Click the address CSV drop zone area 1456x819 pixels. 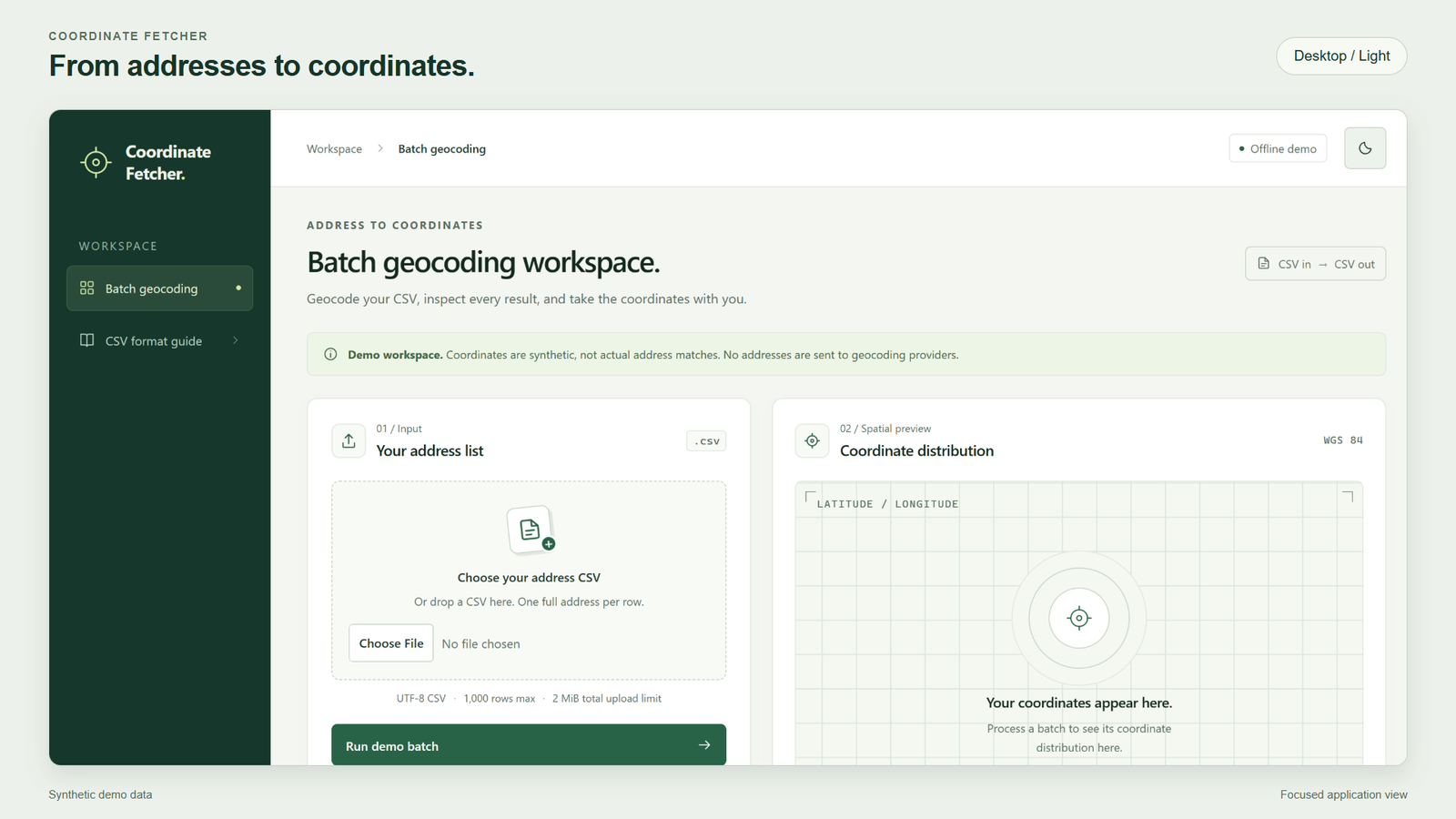point(529,581)
